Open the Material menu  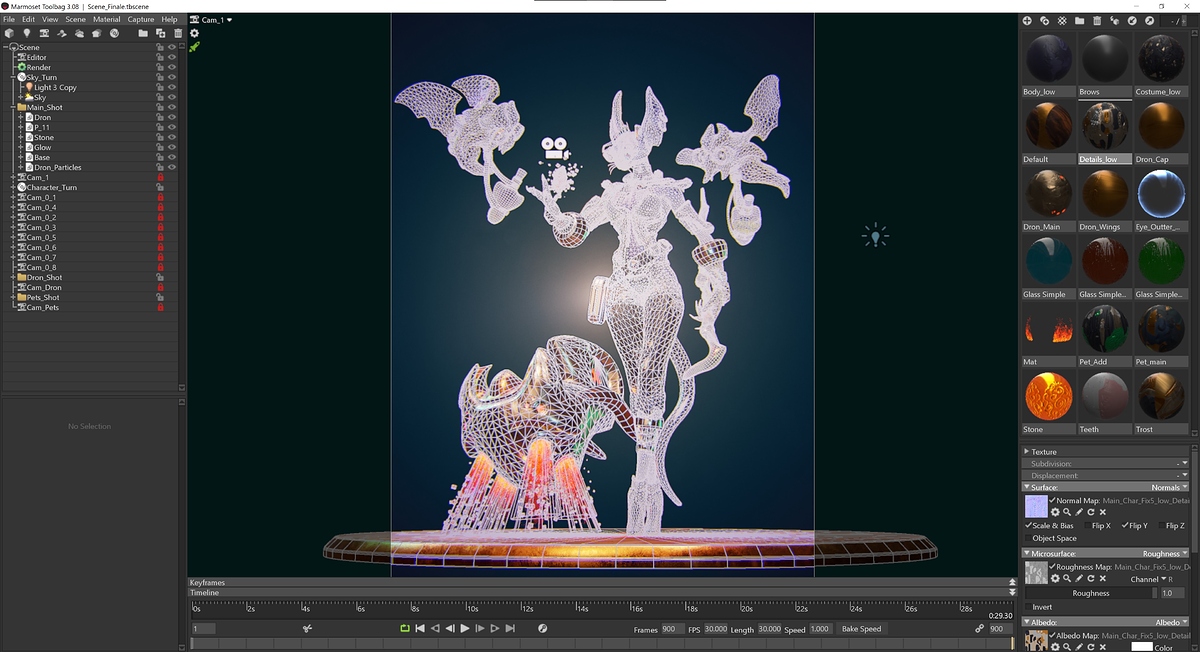click(x=107, y=19)
